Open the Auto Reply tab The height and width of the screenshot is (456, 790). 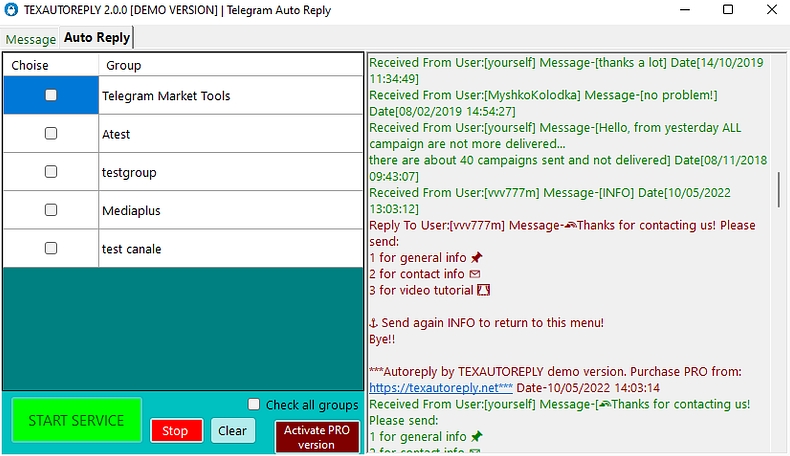point(96,38)
